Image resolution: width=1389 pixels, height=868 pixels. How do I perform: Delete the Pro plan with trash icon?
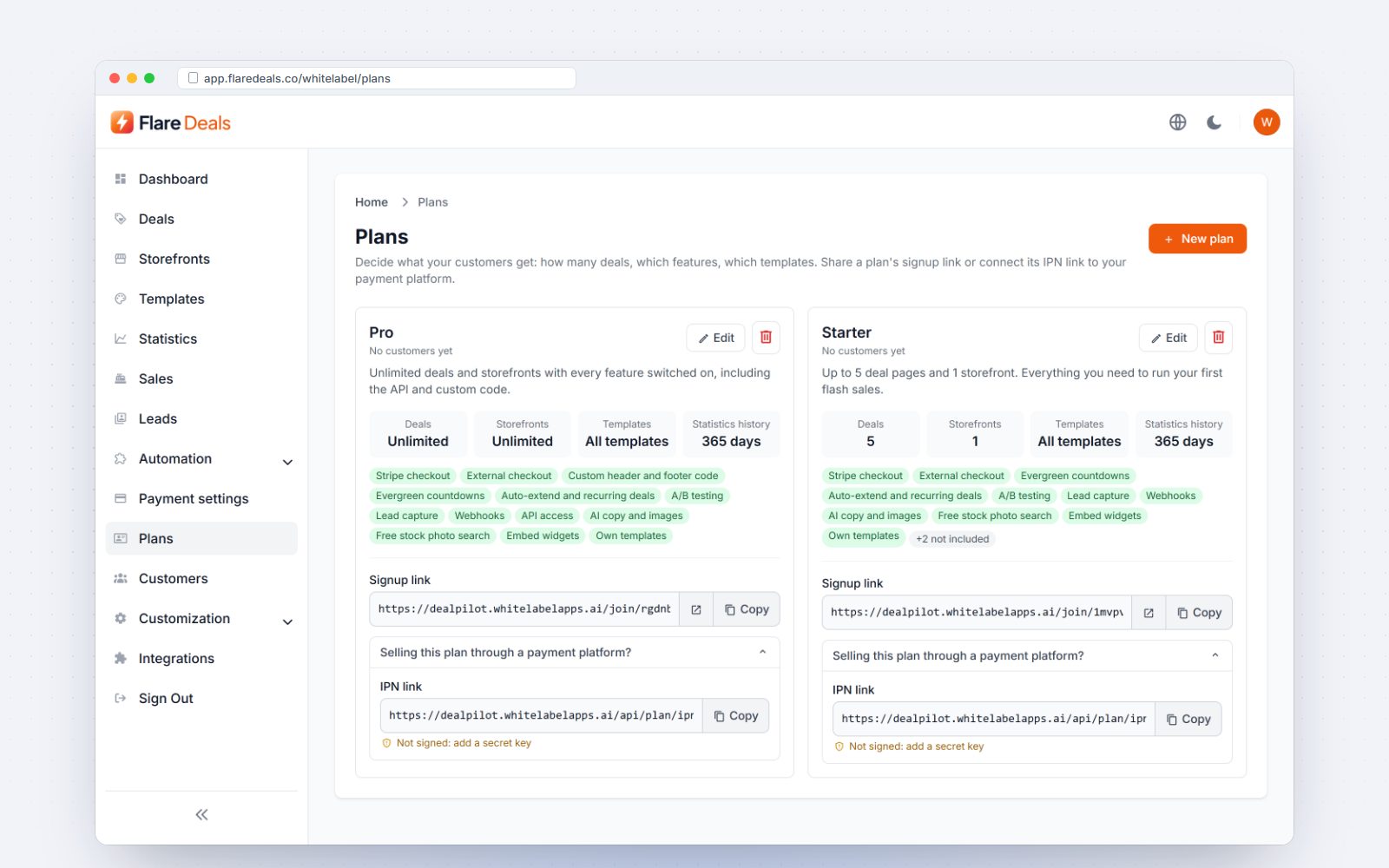coord(766,338)
